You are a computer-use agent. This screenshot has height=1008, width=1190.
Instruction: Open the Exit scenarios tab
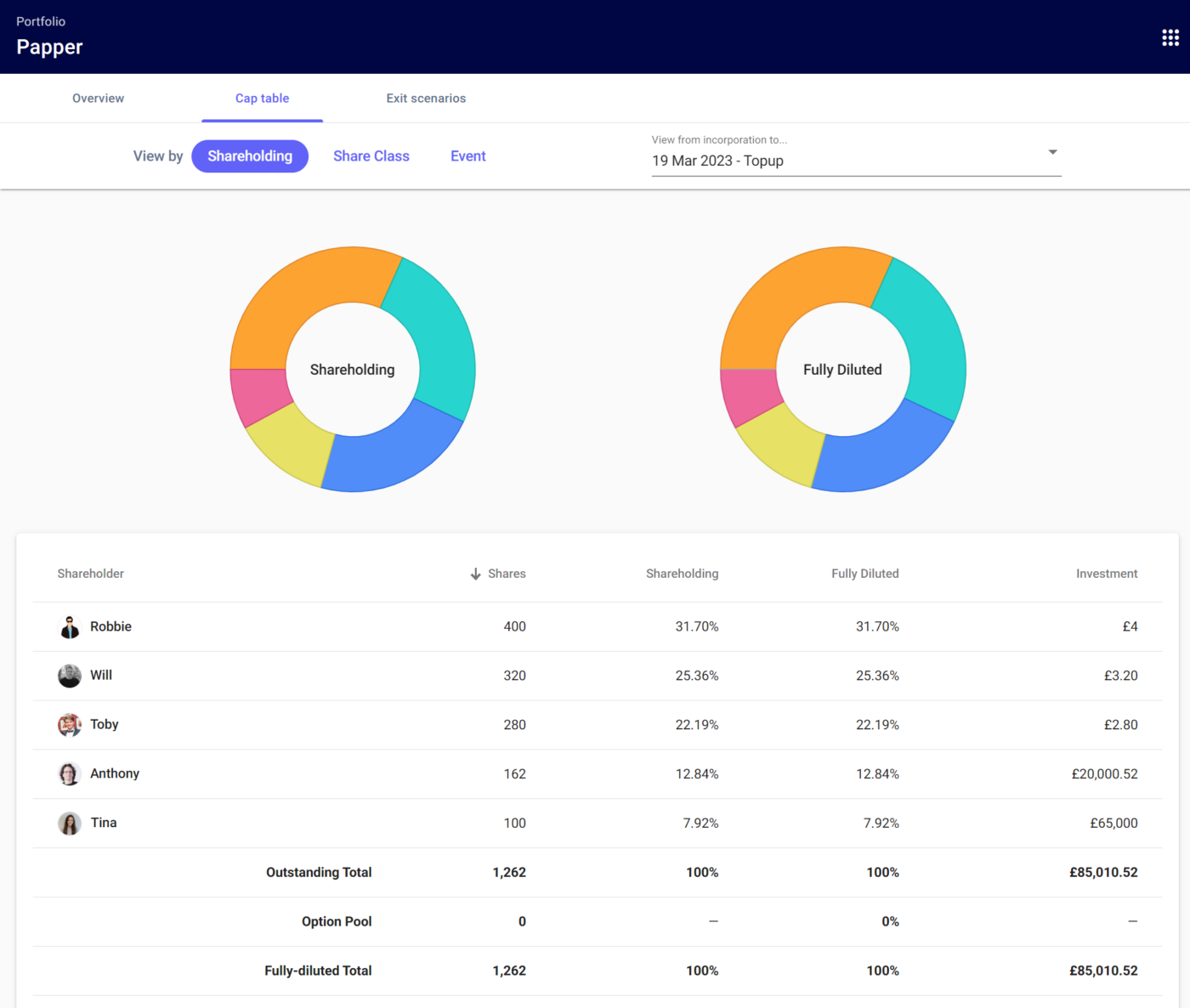pyautogui.click(x=426, y=99)
